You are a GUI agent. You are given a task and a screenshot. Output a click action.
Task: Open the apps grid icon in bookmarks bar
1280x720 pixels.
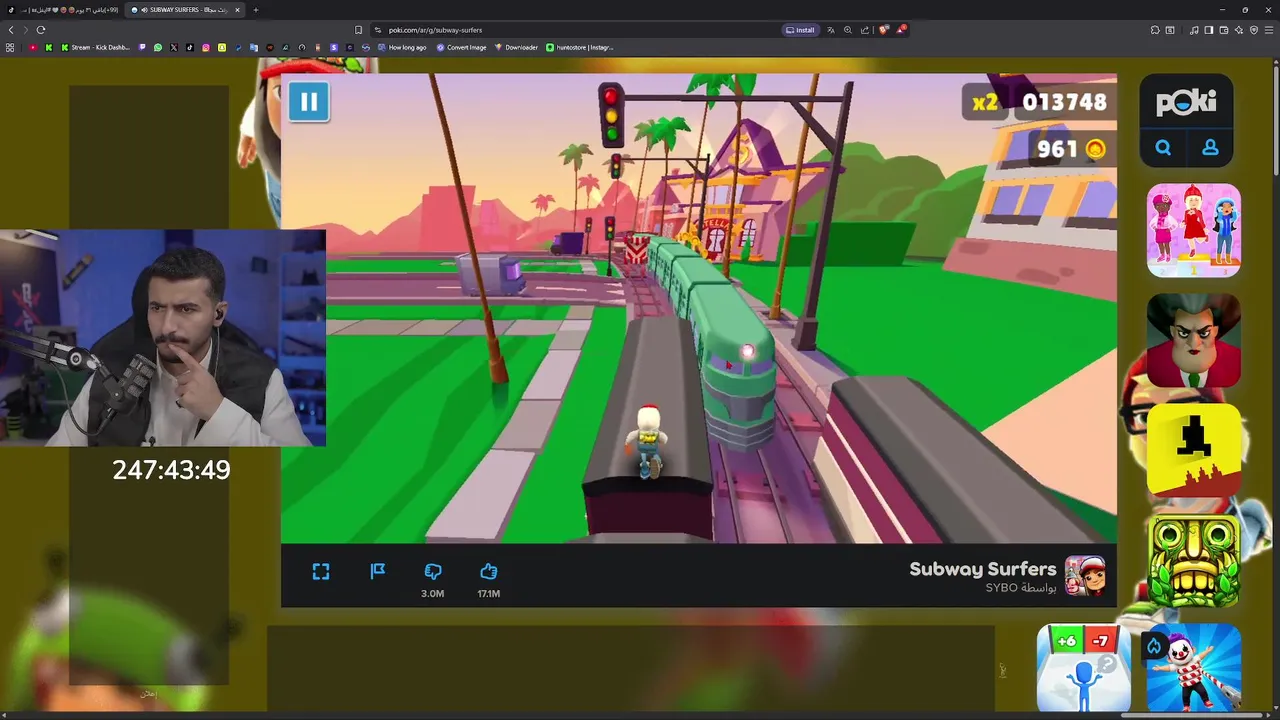pos(10,47)
